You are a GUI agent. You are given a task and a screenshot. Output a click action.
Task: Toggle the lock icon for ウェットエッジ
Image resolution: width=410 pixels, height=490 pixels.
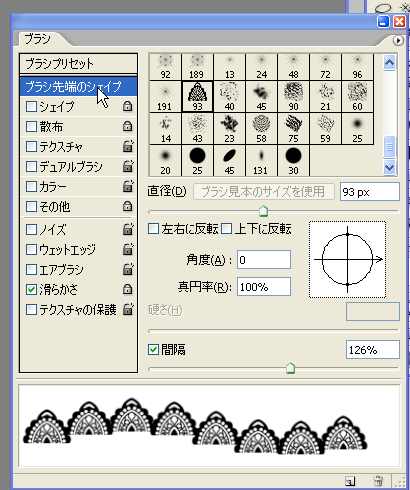pos(128,249)
